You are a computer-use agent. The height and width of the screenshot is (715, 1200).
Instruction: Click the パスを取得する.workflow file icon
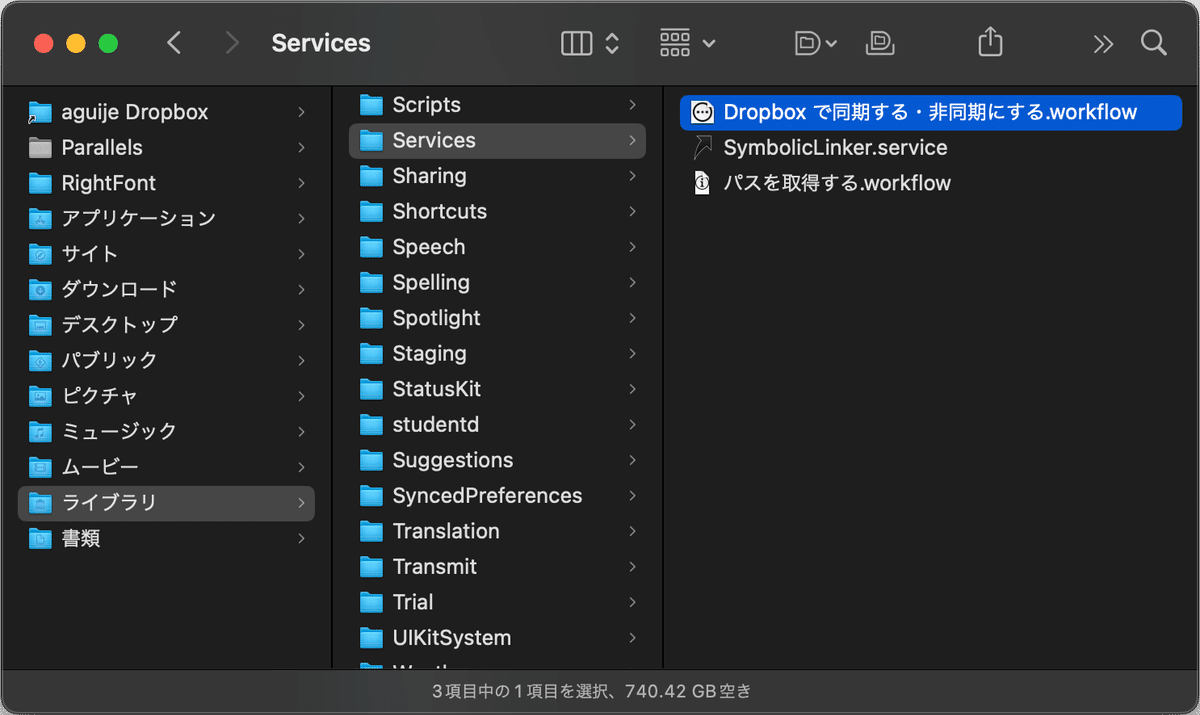click(703, 183)
